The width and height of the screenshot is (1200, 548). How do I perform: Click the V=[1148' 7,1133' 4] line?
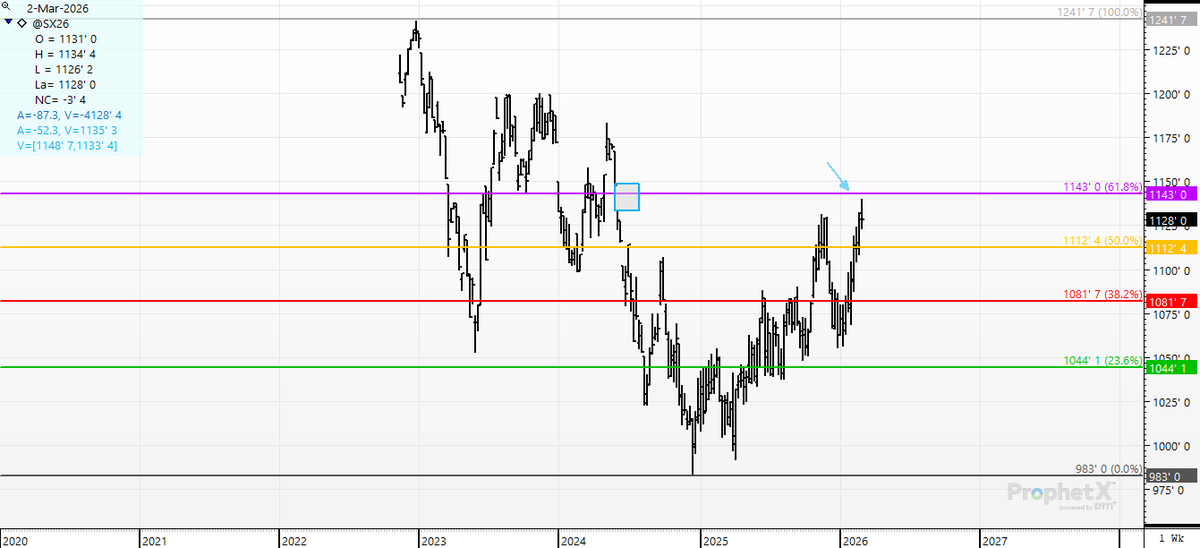point(67,146)
